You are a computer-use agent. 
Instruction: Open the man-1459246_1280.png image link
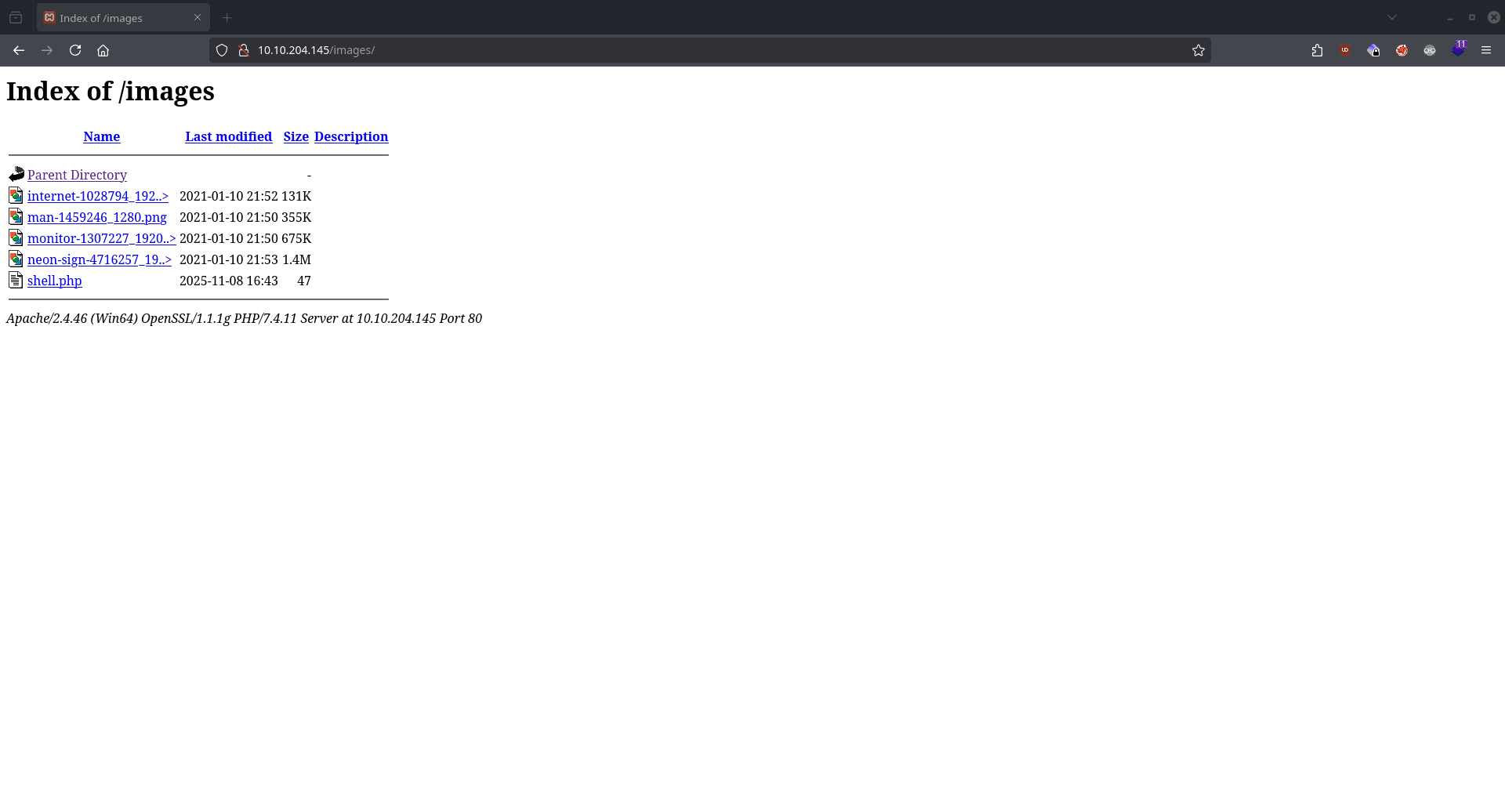click(x=96, y=217)
